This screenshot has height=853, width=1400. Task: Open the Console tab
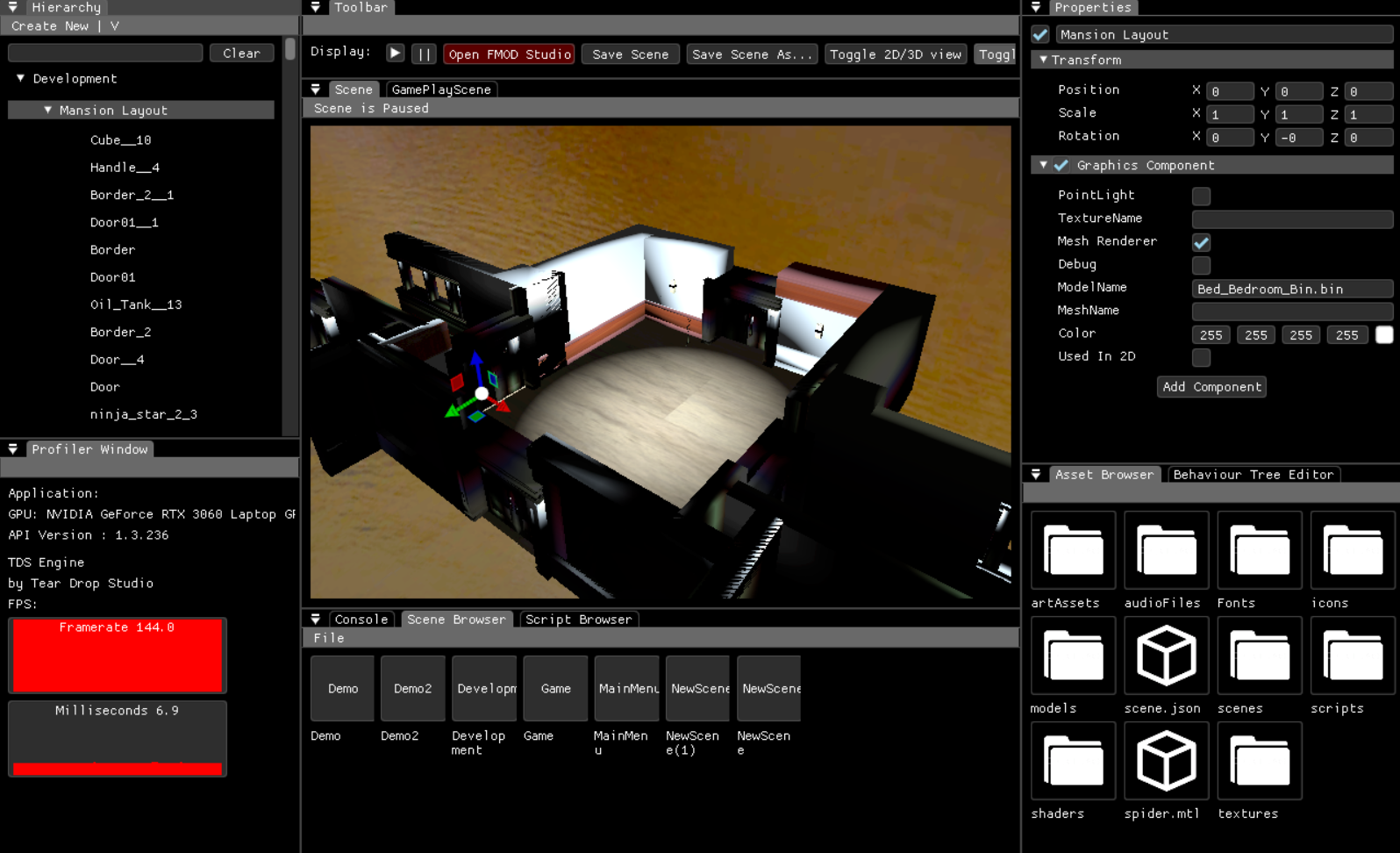click(361, 619)
